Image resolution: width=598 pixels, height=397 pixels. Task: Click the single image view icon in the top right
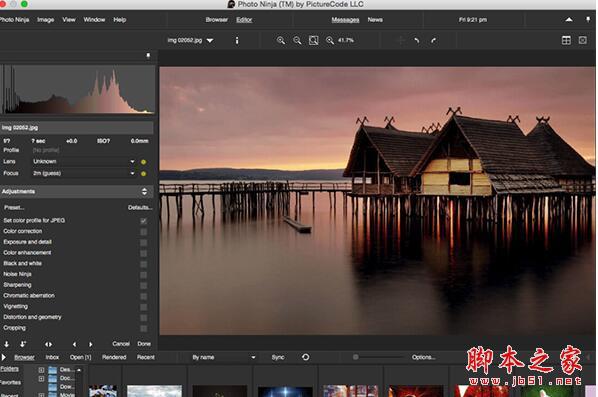point(582,40)
